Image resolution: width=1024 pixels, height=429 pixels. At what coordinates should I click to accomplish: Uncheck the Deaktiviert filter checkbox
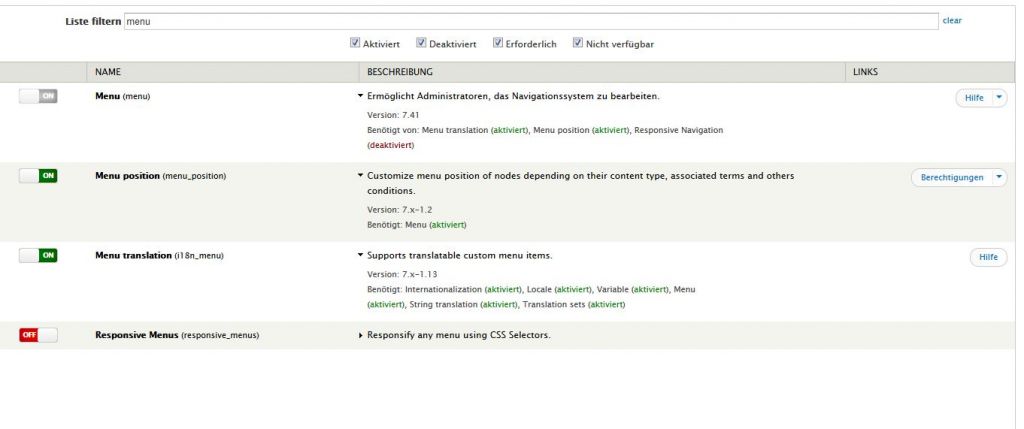point(421,43)
